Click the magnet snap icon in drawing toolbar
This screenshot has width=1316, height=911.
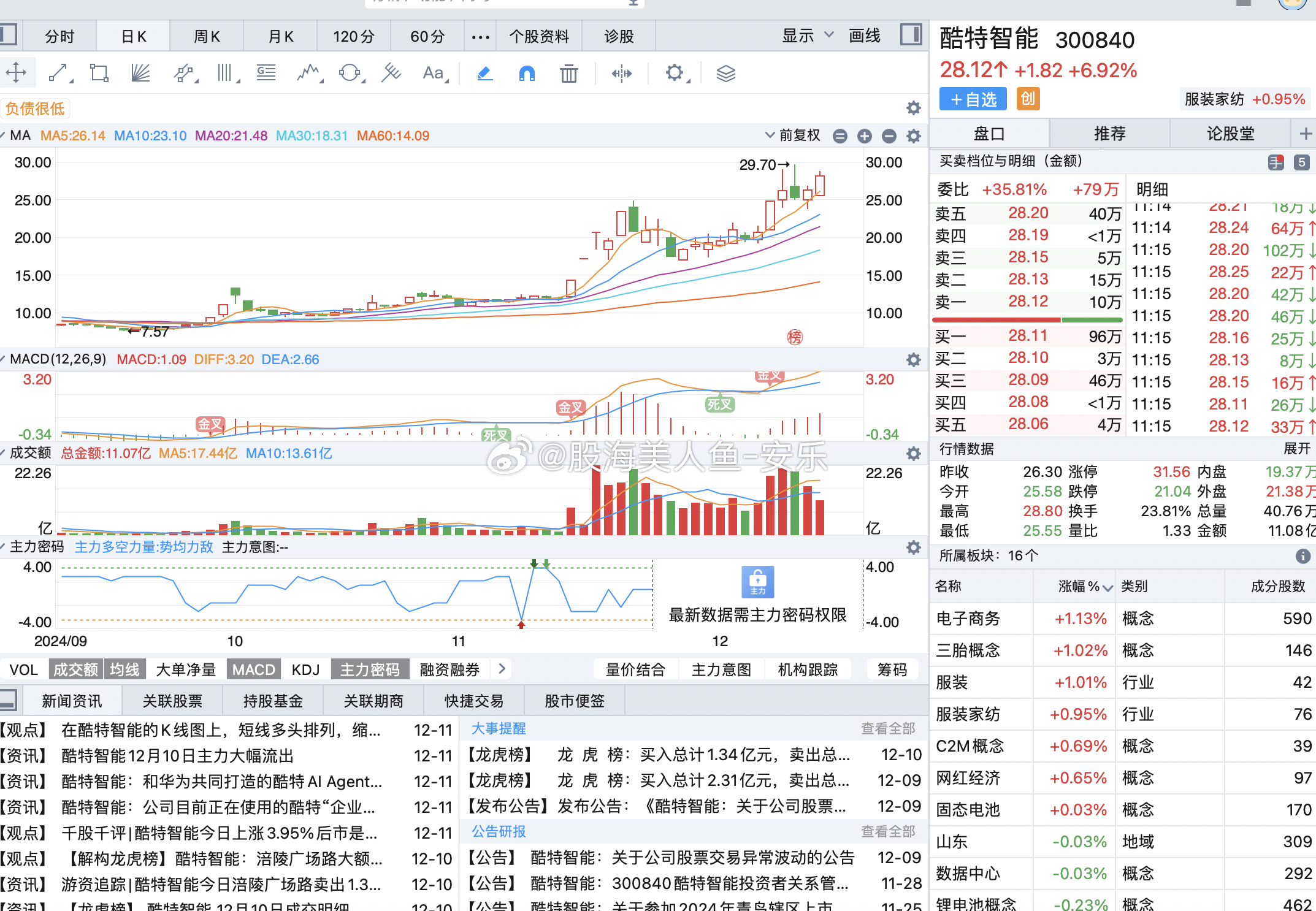click(526, 73)
